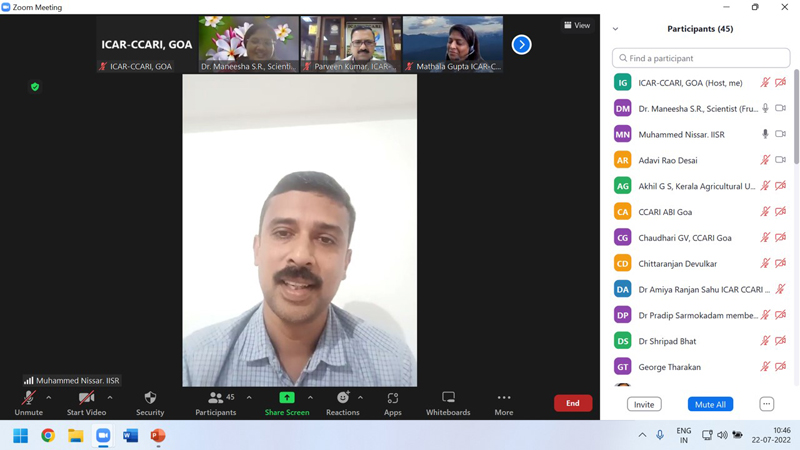Toggle Adavi Rao Desai camera icon
The image size is (800, 450).
point(781,160)
